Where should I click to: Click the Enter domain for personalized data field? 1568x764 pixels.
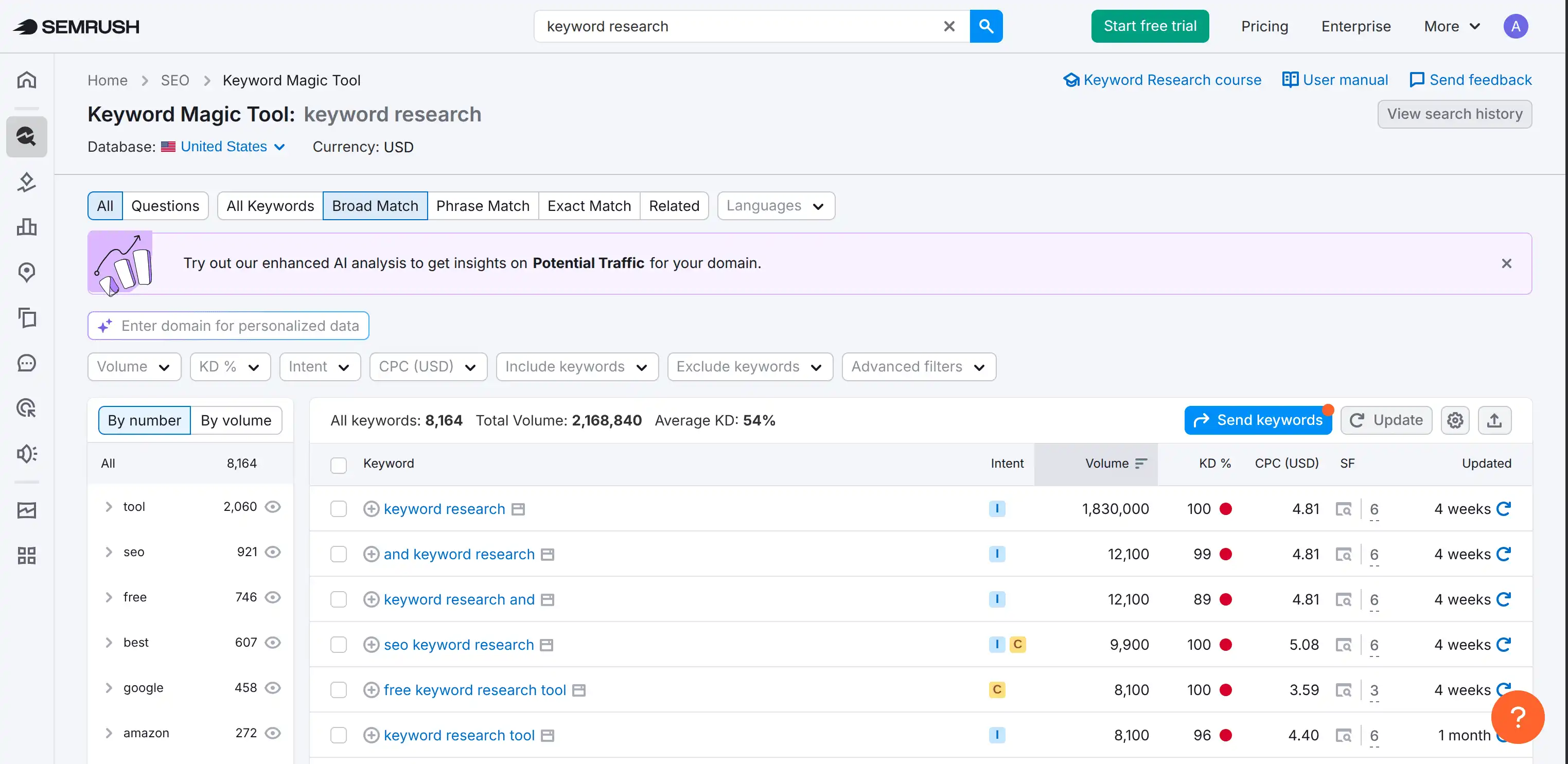click(x=228, y=326)
